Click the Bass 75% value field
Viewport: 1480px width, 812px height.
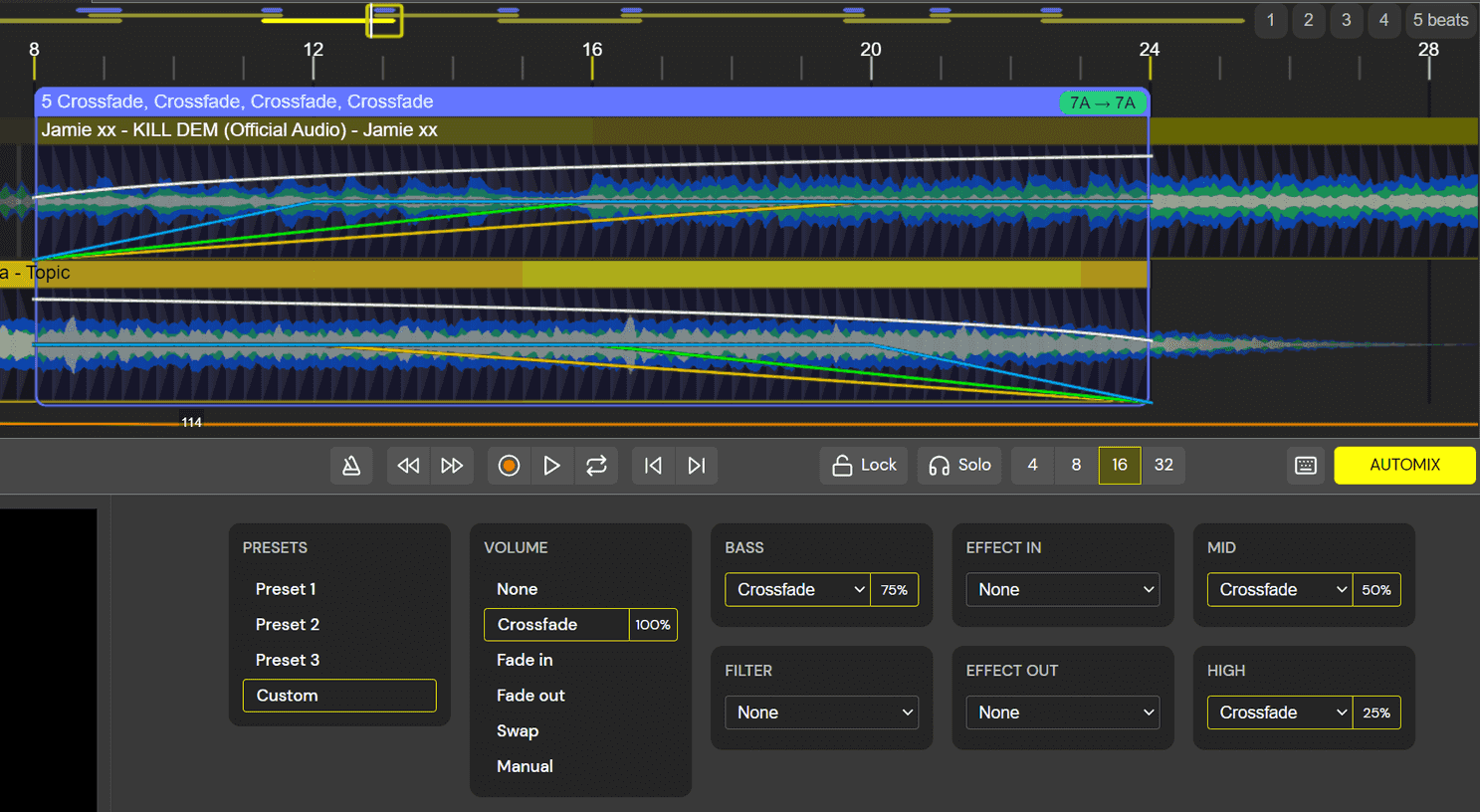pyautogui.click(x=894, y=589)
